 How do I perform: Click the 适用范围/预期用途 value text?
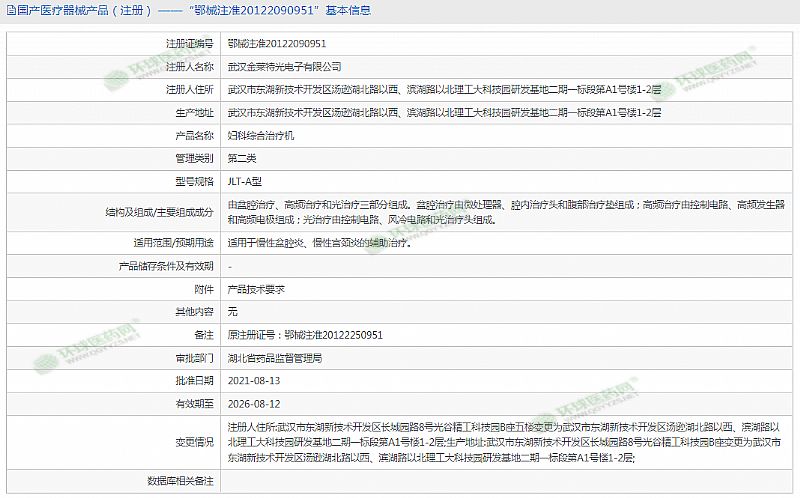(319, 243)
